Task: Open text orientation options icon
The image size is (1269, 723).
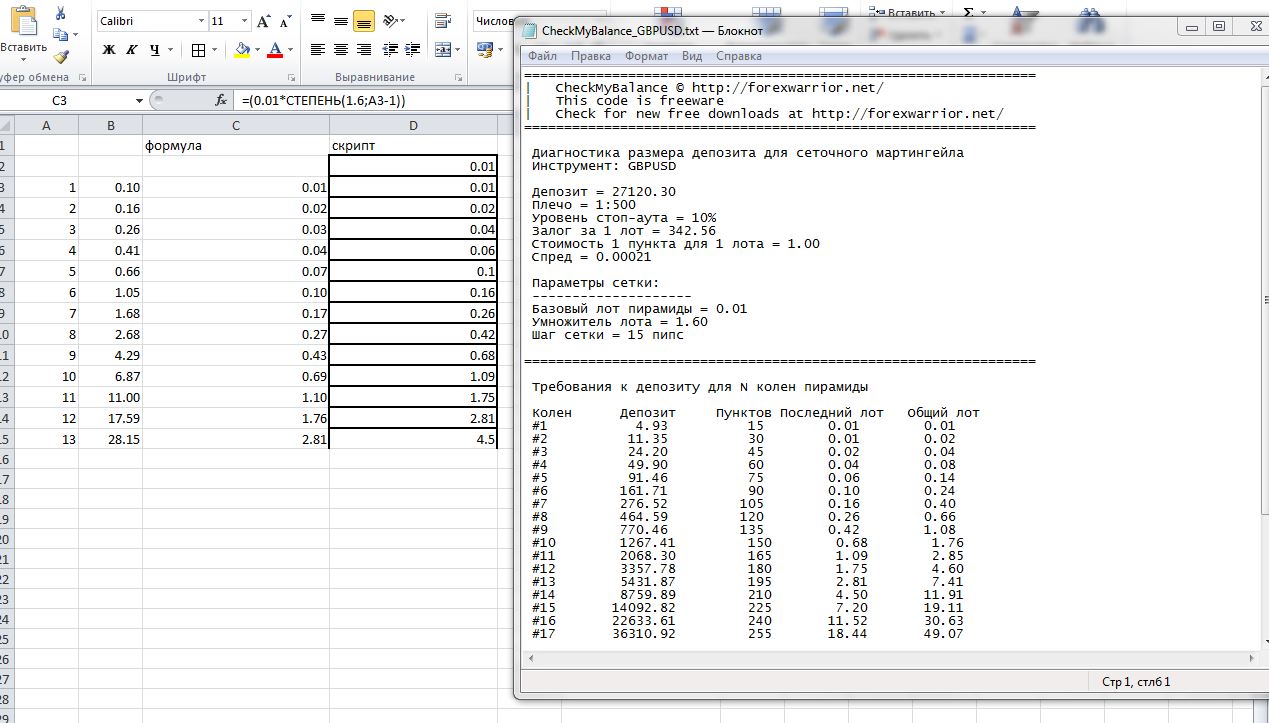Action: (391, 20)
